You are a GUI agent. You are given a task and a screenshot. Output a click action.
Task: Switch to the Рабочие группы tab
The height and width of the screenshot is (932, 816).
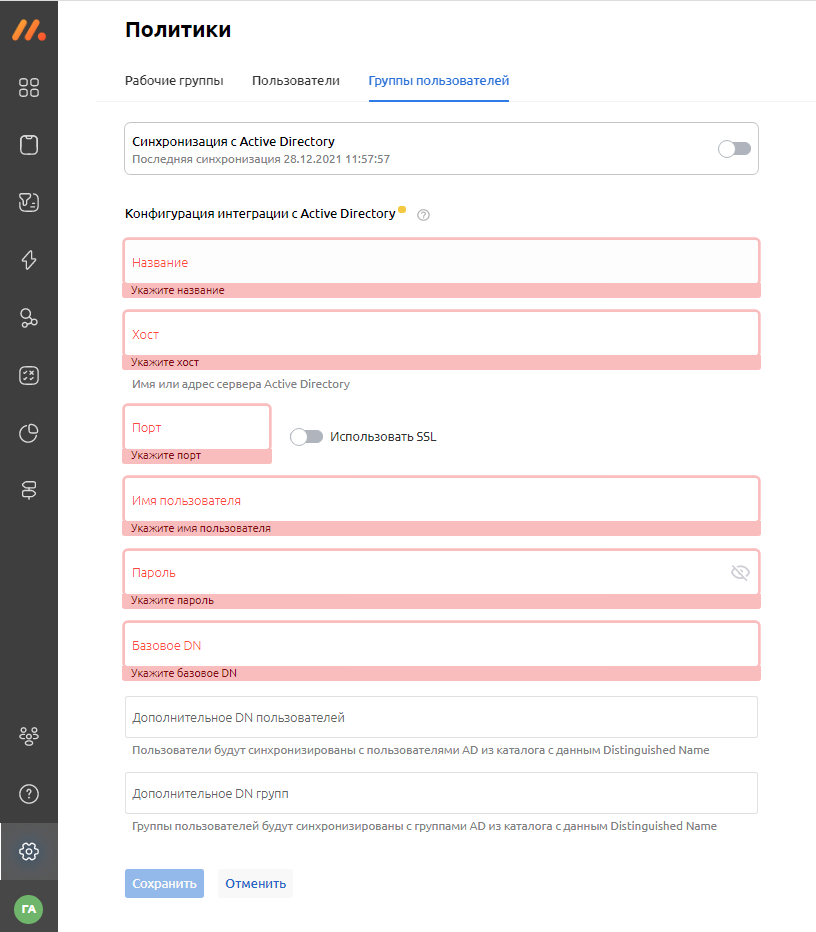pos(174,81)
